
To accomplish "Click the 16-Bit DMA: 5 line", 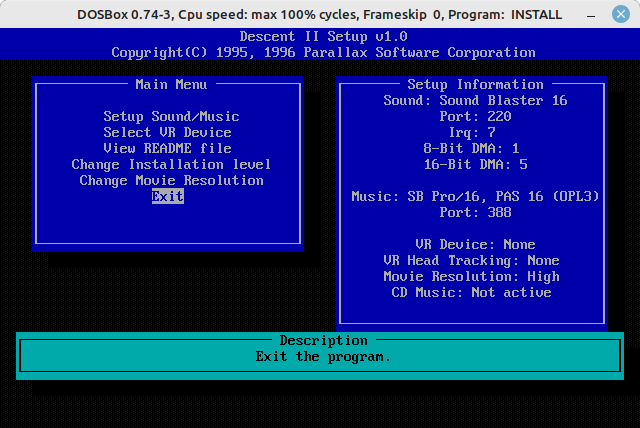I will click(x=476, y=164).
